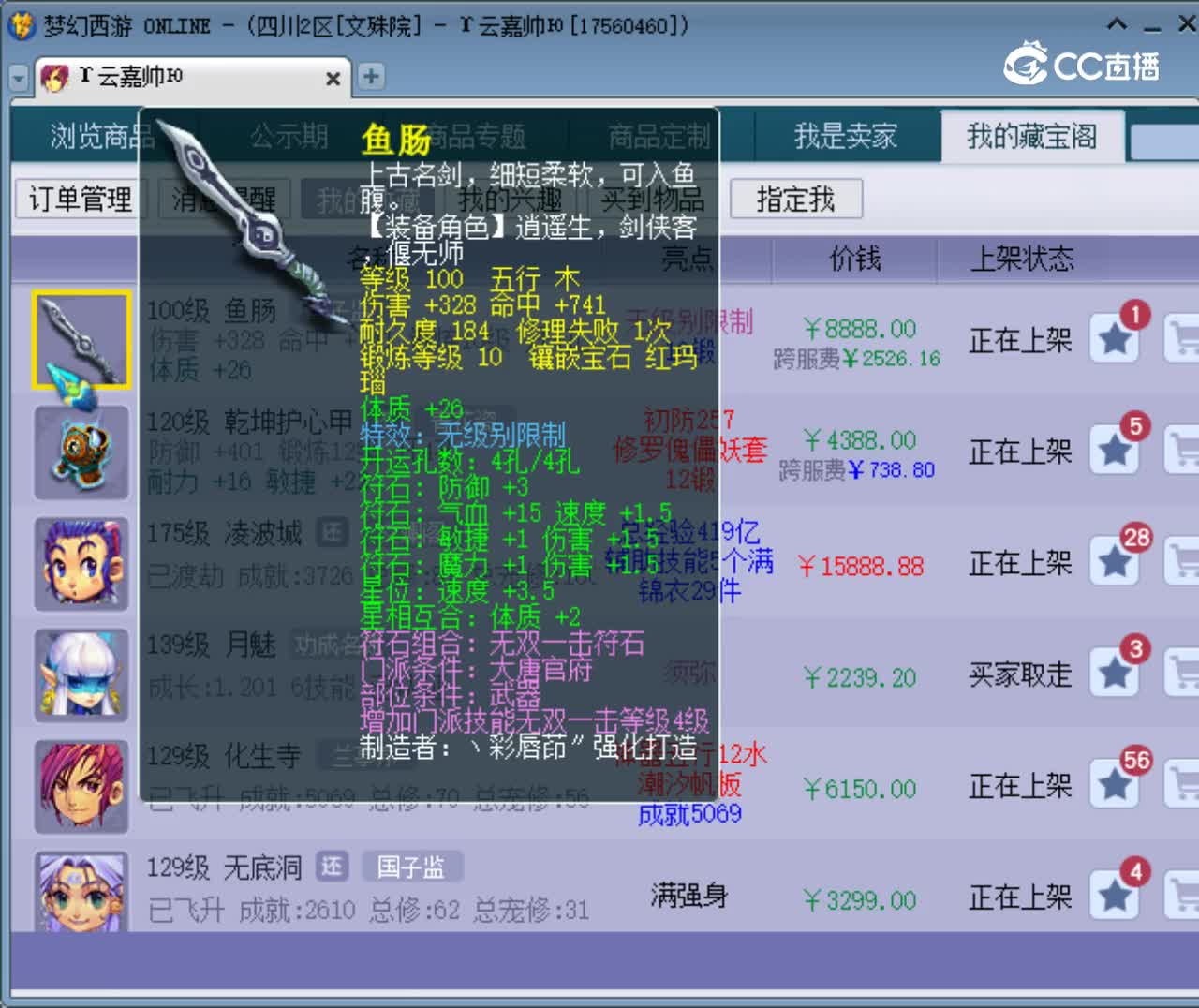The height and width of the screenshot is (1008, 1199).
Task: Favorite the ¥4388.00 item star icon
Action: point(1115,451)
